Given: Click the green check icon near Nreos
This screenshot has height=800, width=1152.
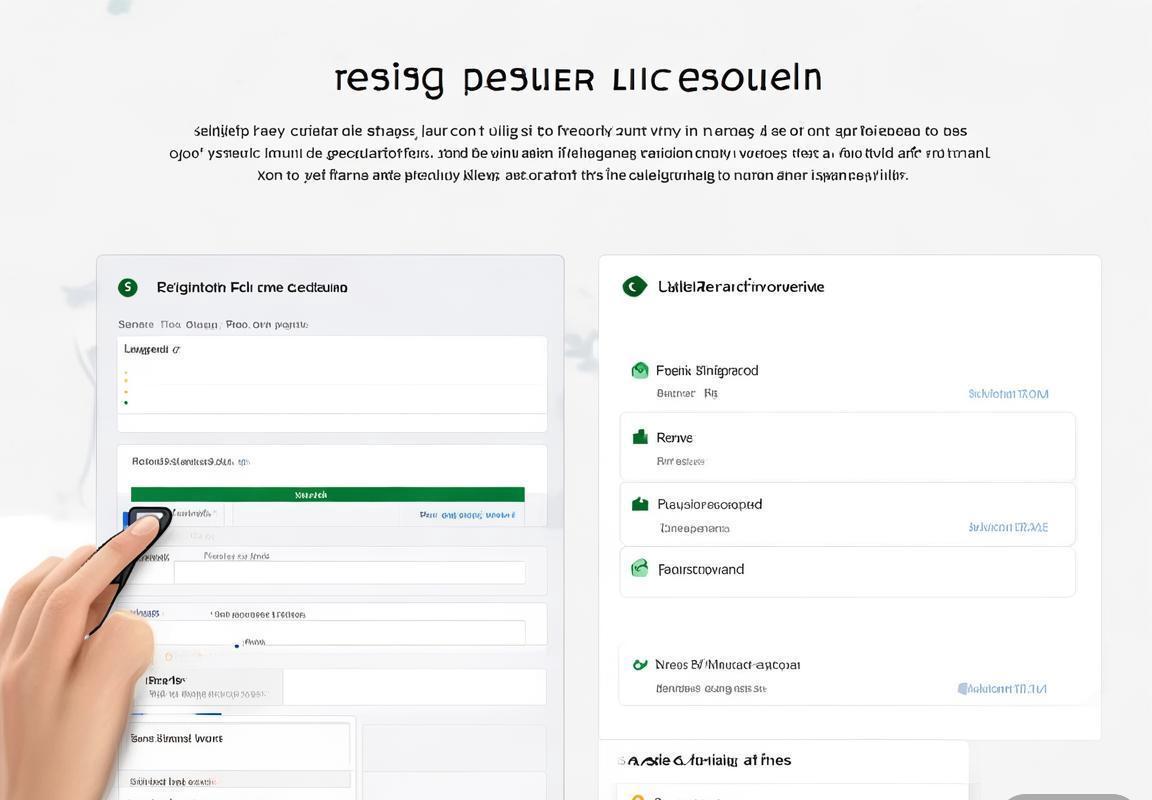Looking at the screenshot, I should (640, 664).
